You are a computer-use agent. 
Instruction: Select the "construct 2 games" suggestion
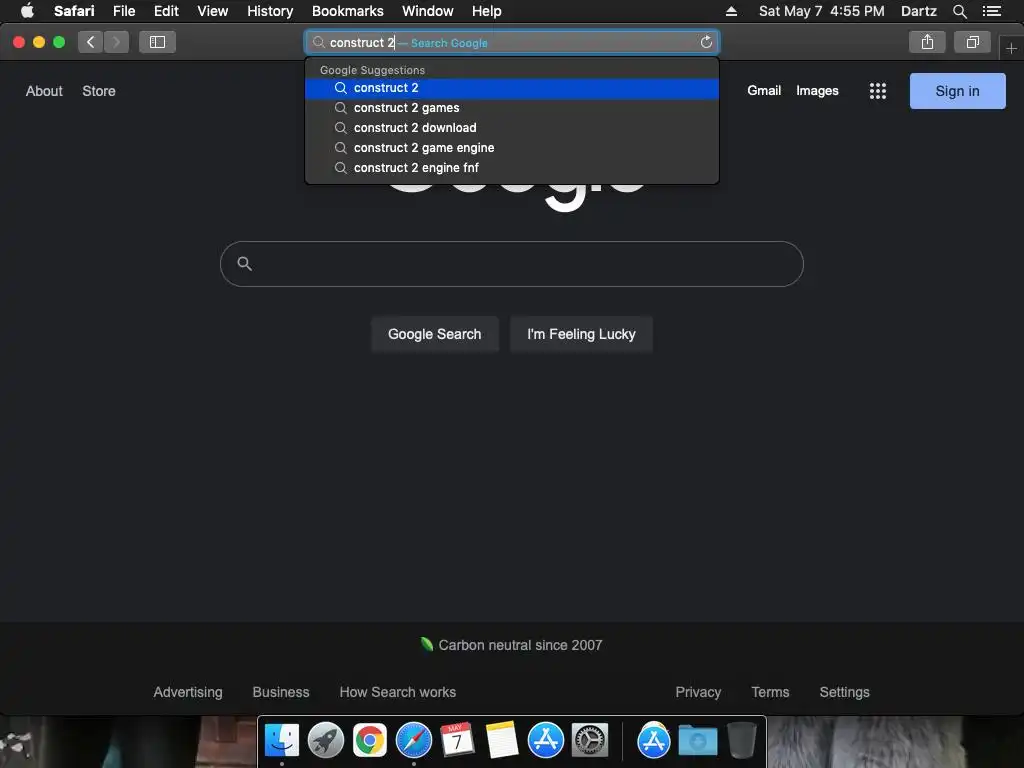(x=512, y=108)
